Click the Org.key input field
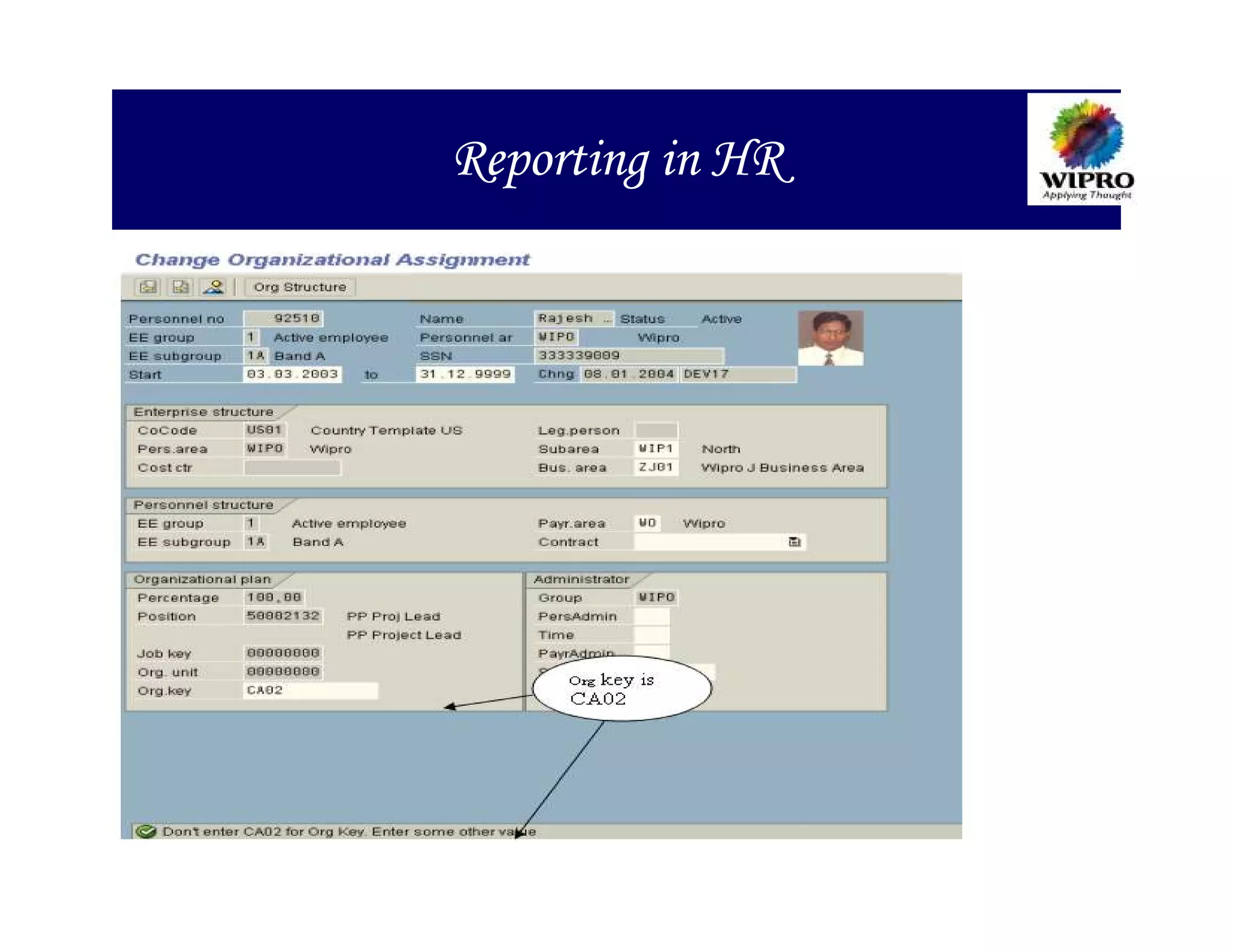 point(311,690)
